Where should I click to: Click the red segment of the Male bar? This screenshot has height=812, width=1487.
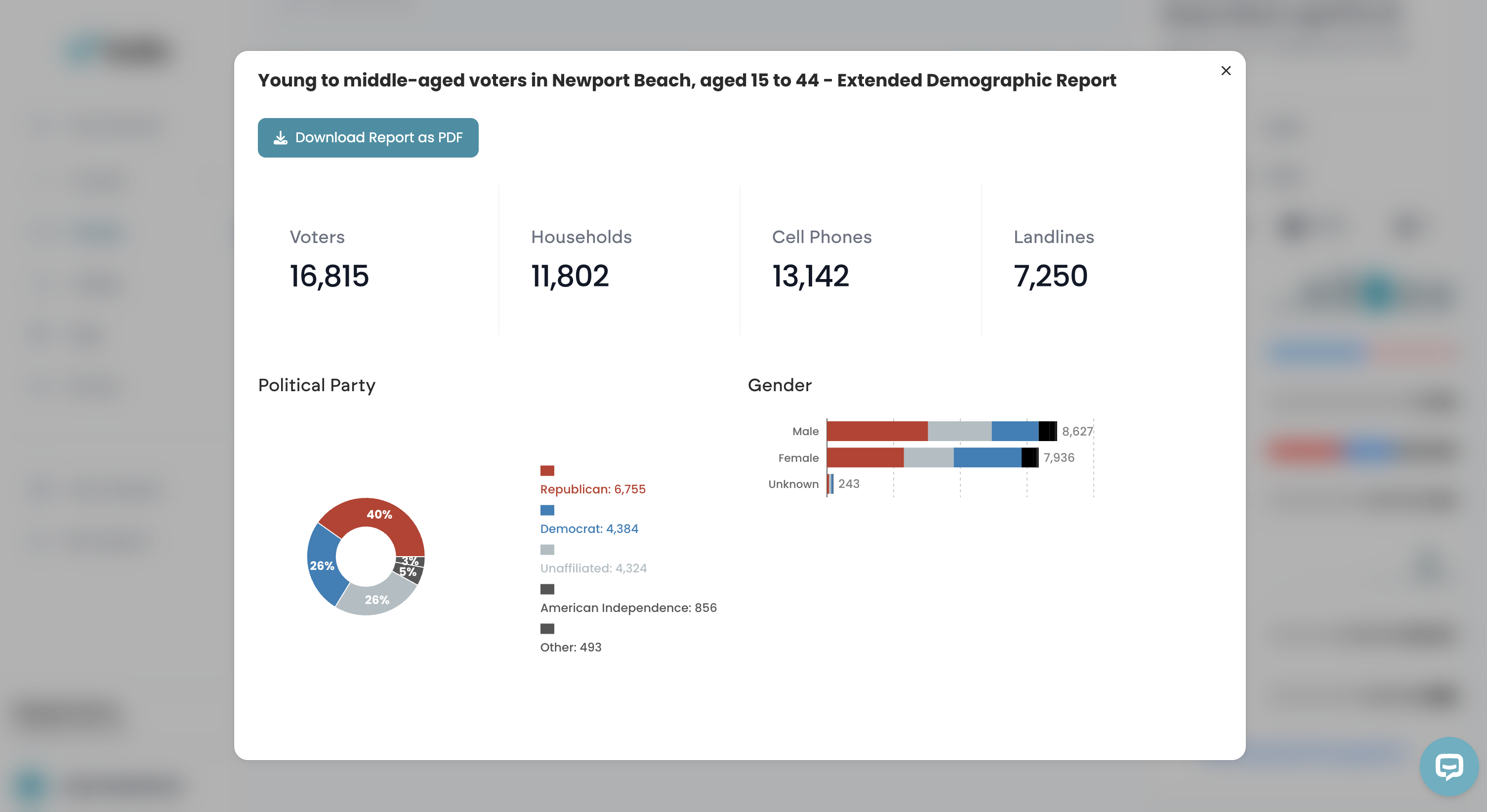coord(877,431)
